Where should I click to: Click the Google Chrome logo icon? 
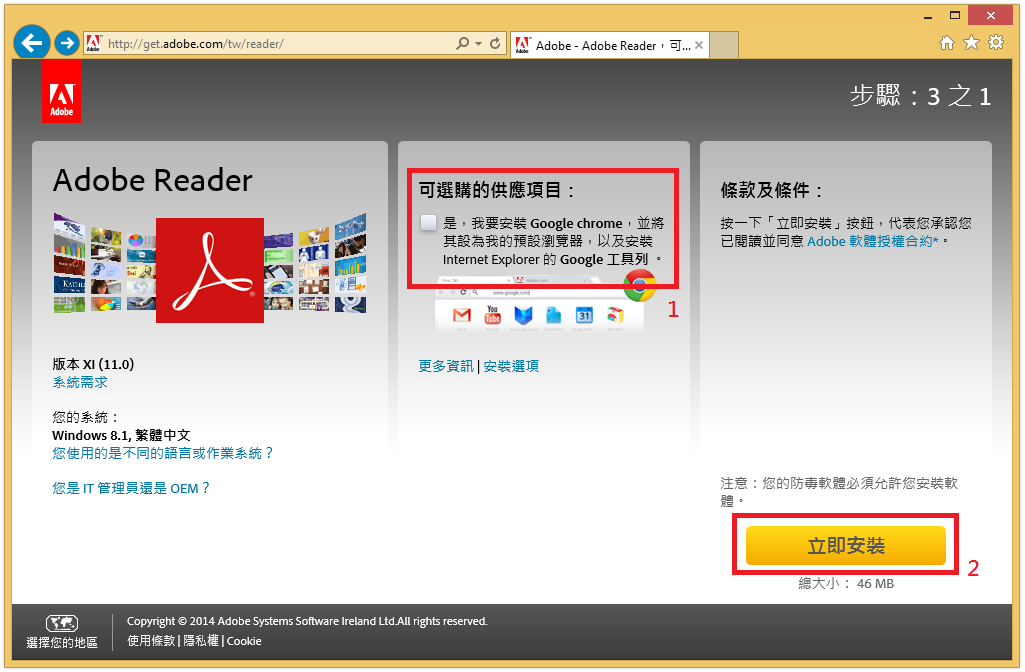coord(639,286)
